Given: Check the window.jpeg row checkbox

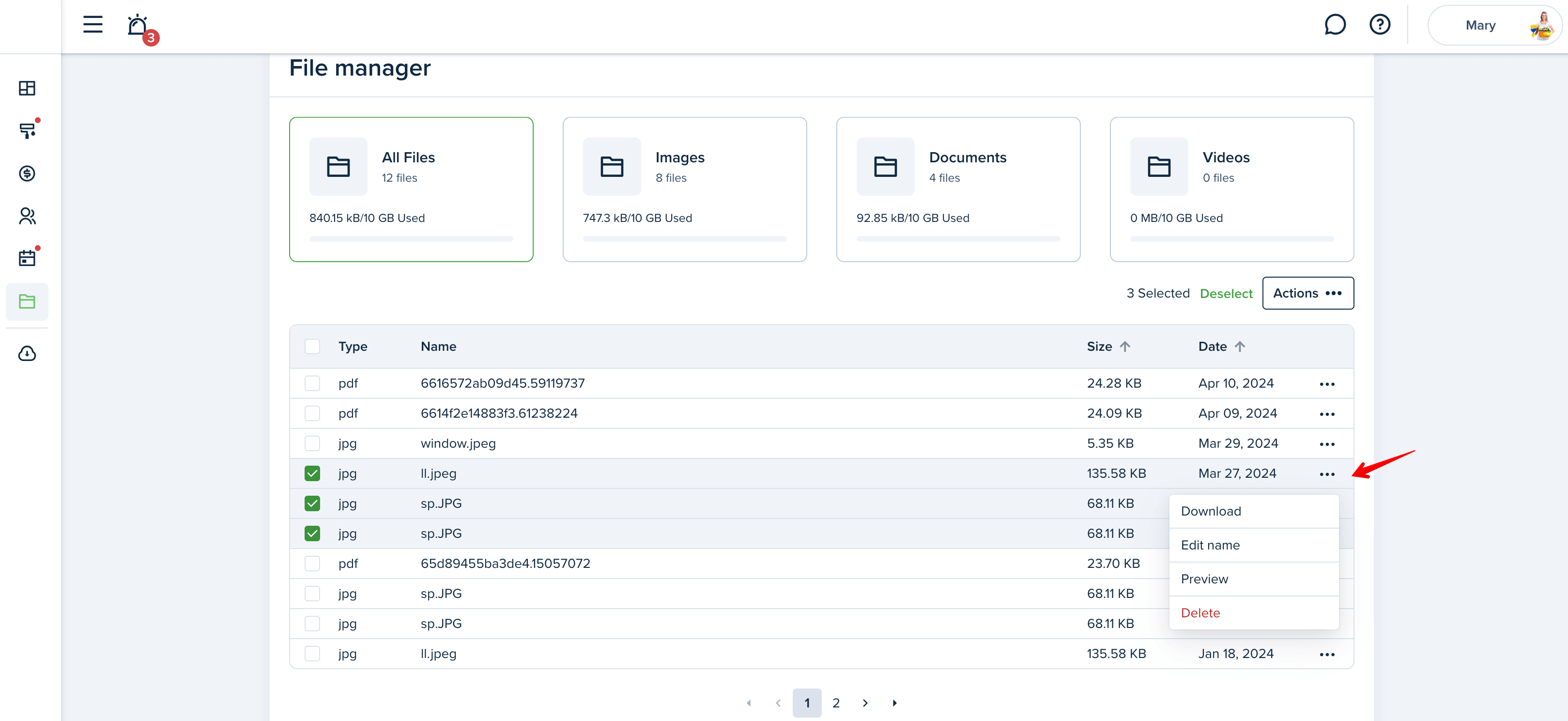Looking at the screenshot, I should [x=312, y=443].
